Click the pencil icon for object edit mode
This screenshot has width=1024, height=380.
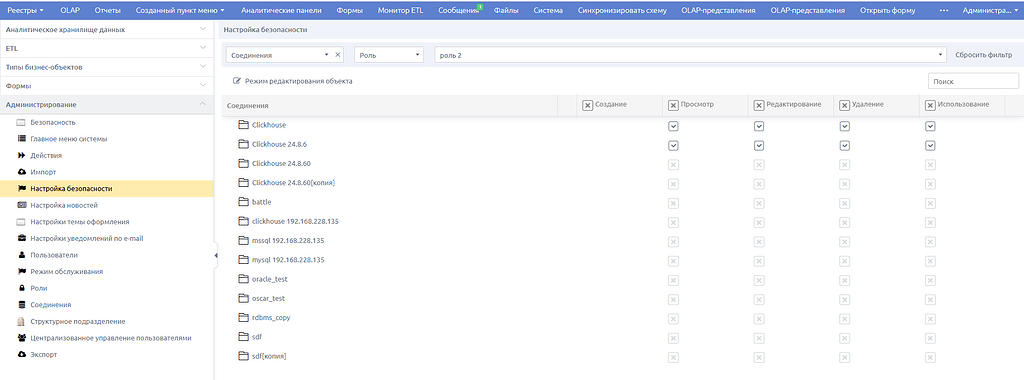(237, 82)
